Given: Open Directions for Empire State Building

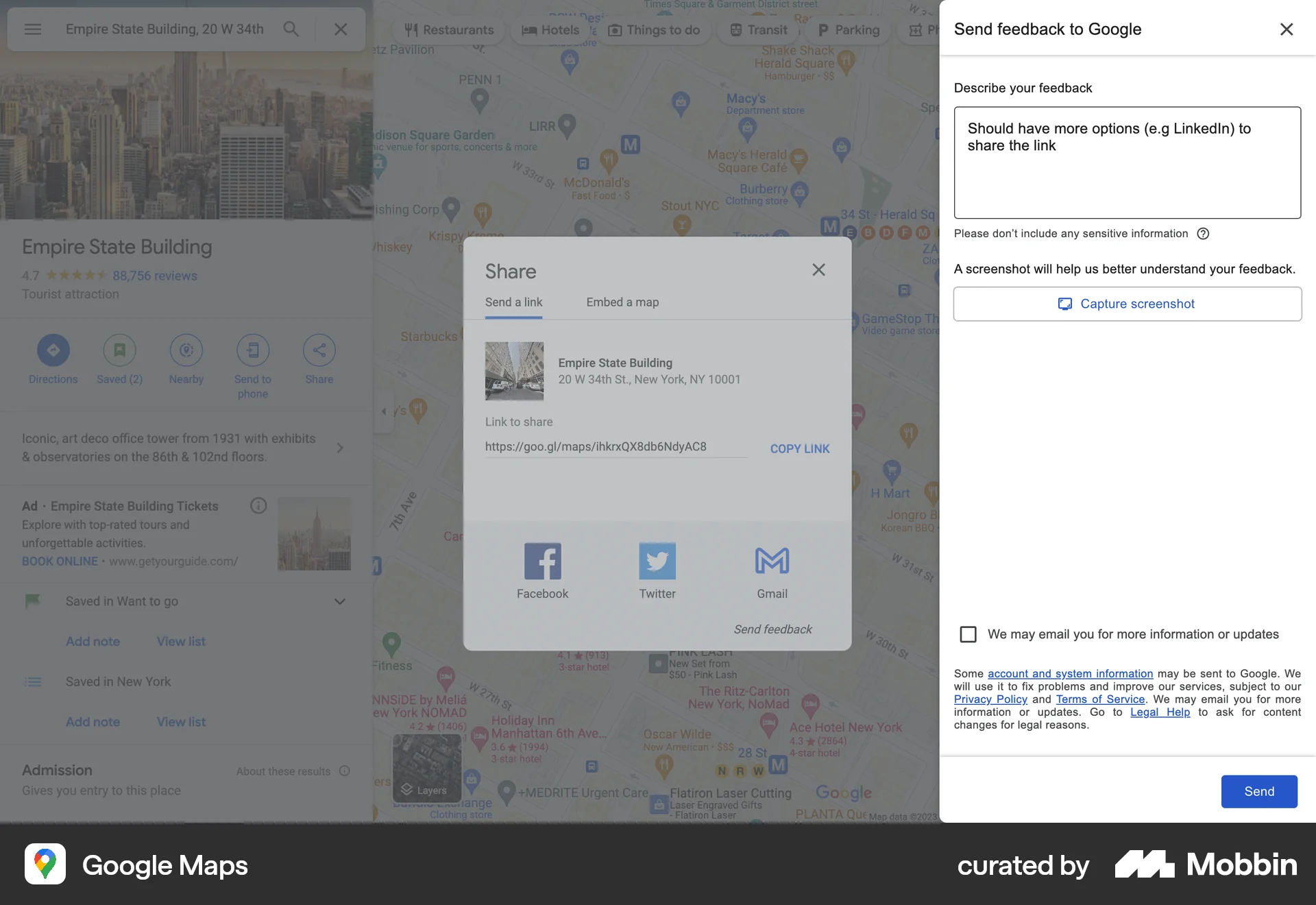Looking at the screenshot, I should tap(53, 350).
